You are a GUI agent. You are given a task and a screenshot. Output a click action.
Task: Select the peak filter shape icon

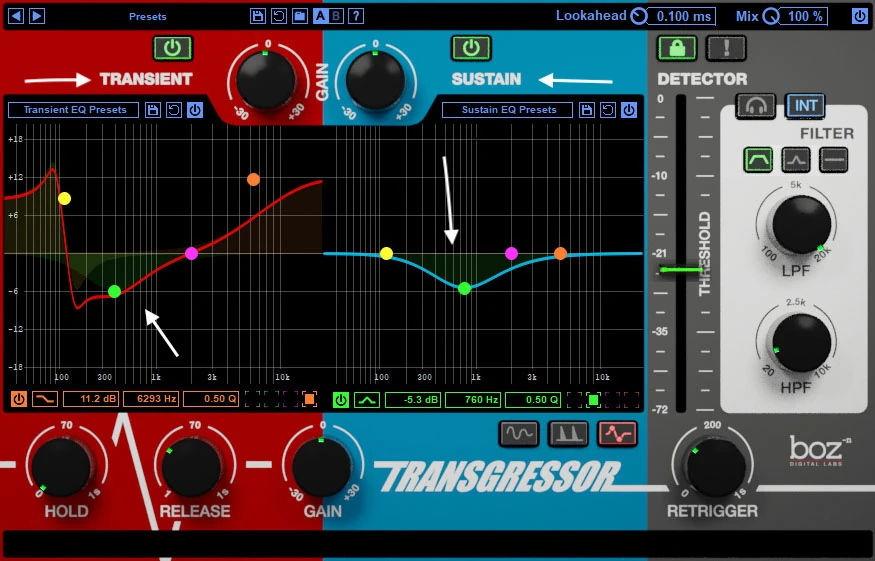(x=796, y=160)
